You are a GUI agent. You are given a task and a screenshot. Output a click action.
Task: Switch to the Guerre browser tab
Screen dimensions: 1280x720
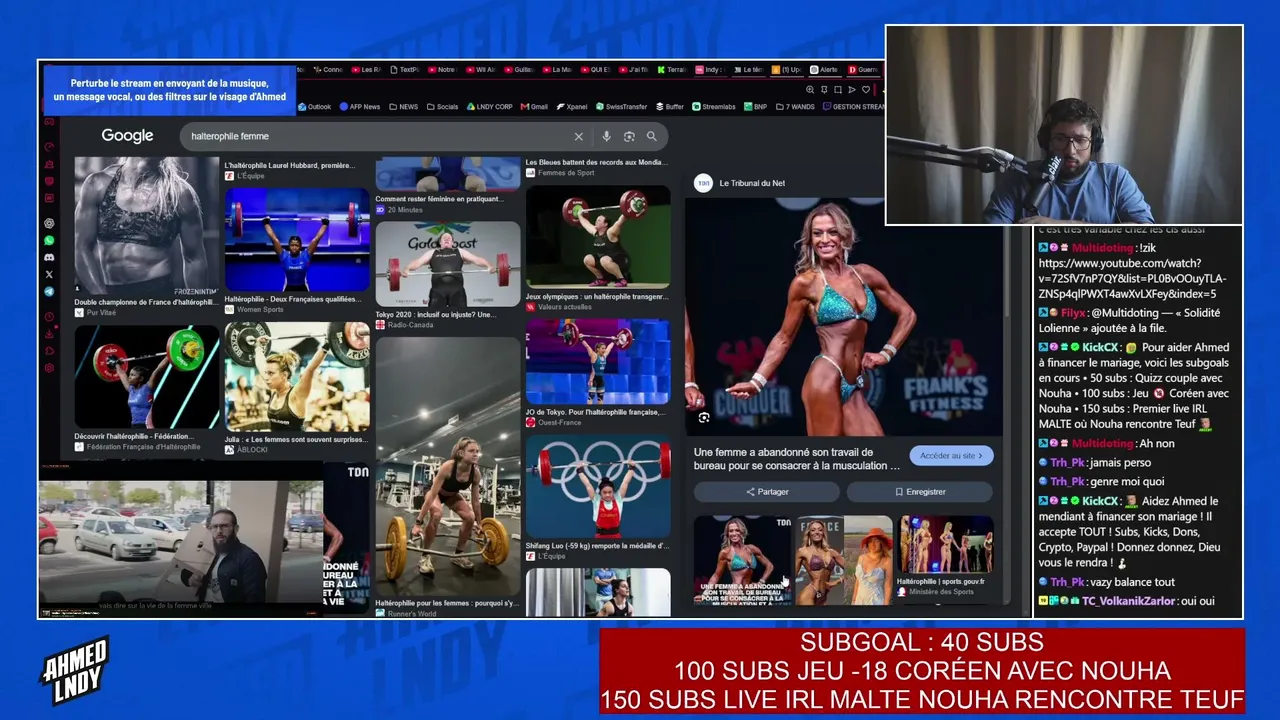click(x=863, y=70)
